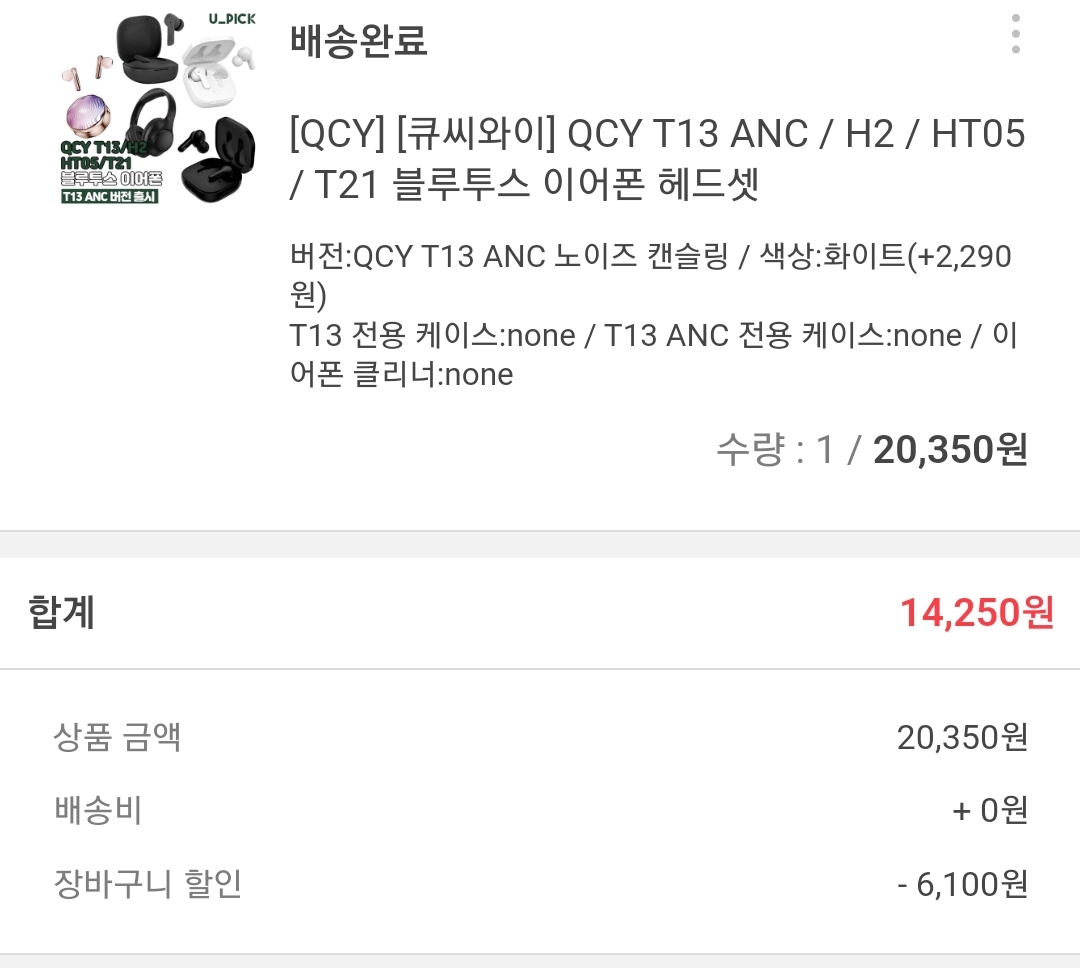The width and height of the screenshot is (1080, 968).
Task: Tap the 'T13 전용 케이스:none' option line
Action: click(432, 335)
